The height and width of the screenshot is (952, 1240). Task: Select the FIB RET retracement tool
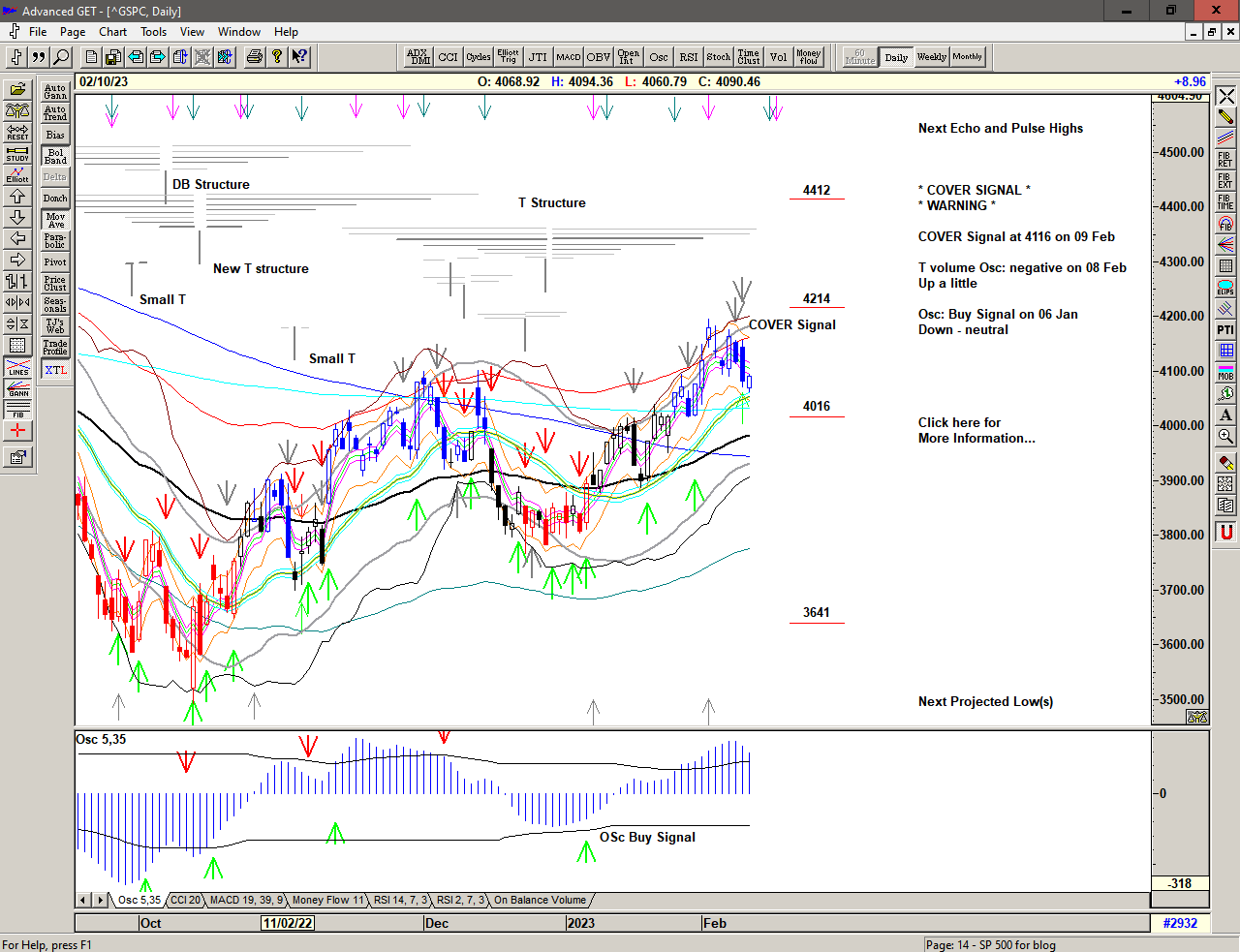coord(1225,159)
